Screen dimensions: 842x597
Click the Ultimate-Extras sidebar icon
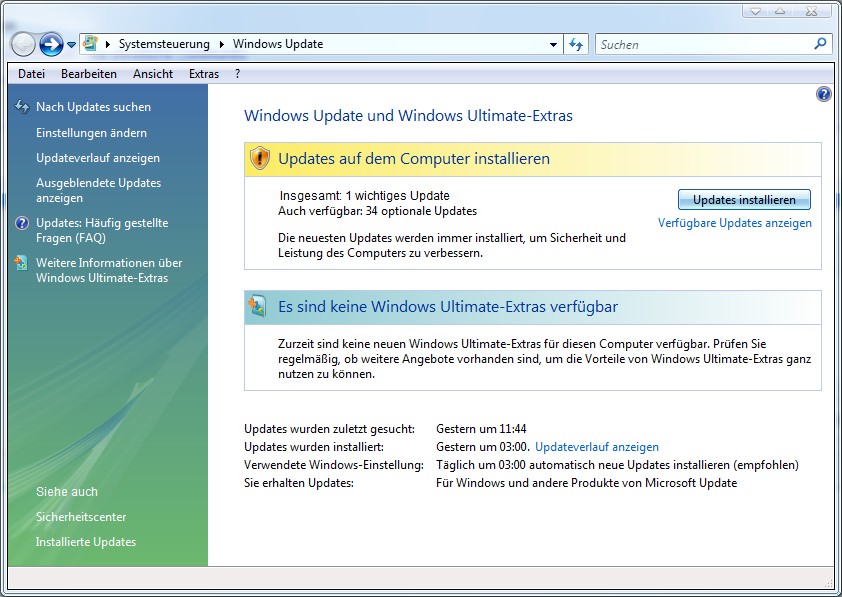[21, 263]
